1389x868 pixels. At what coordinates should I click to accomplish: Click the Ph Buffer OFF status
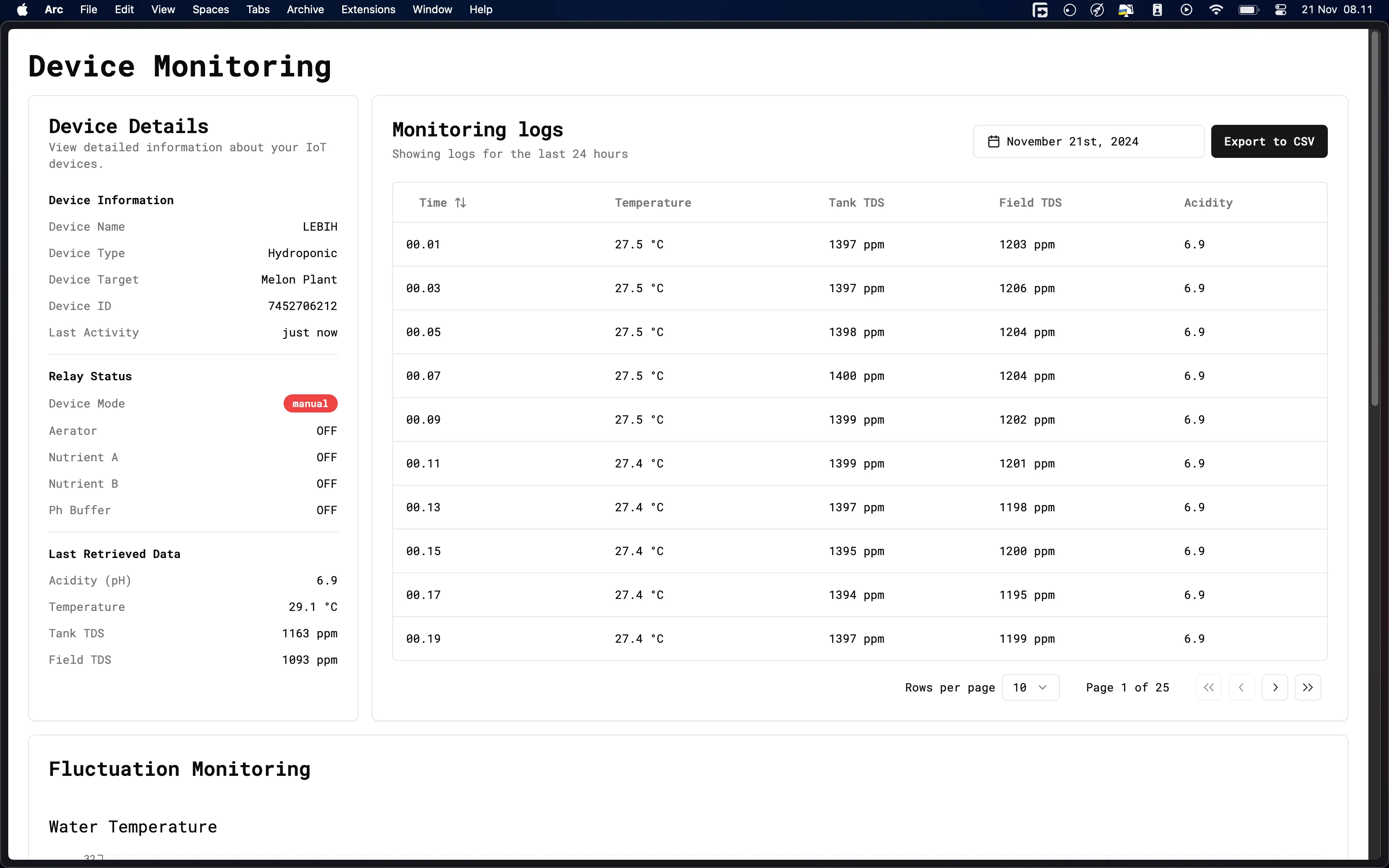click(x=327, y=510)
